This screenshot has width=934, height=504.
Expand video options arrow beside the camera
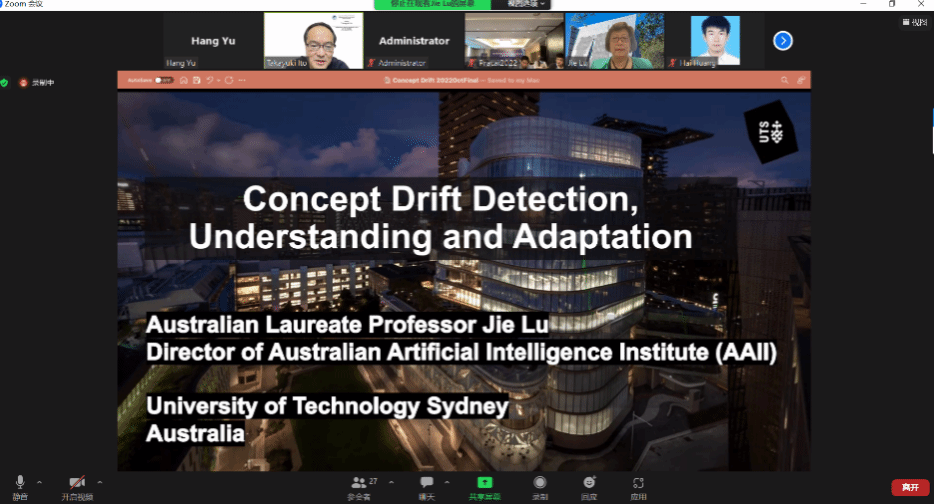point(100,482)
